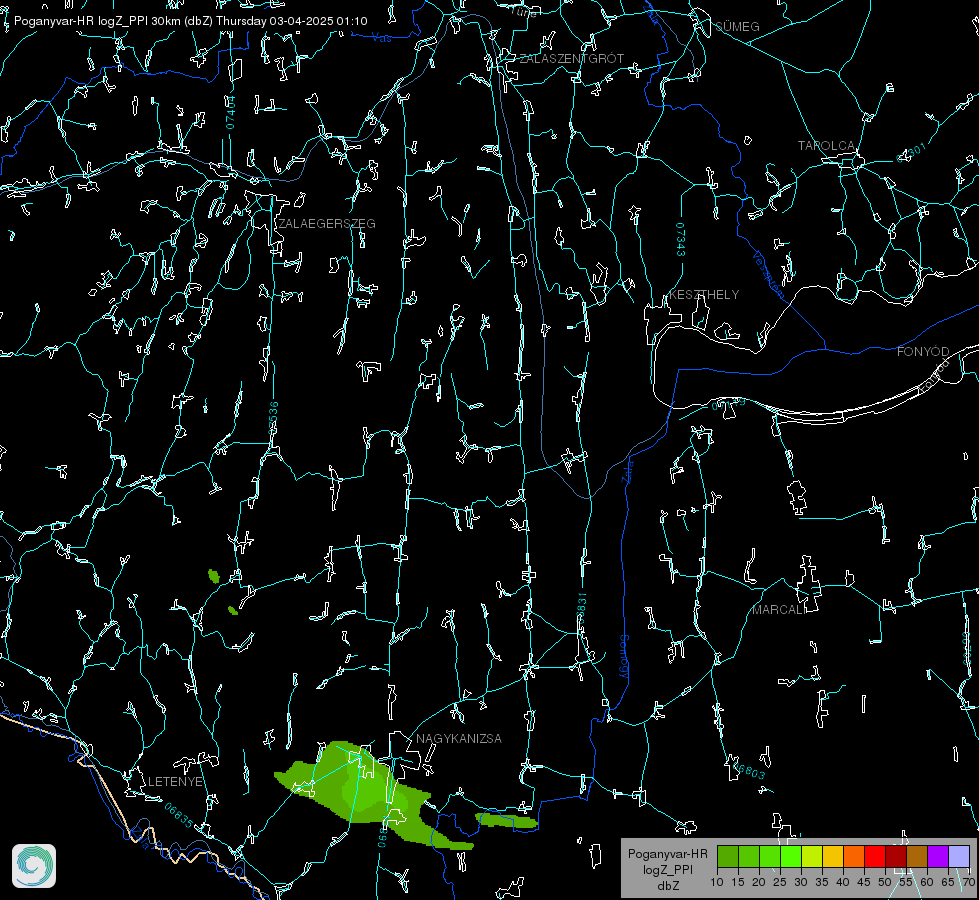Image resolution: width=979 pixels, height=900 pixels.
Task: Click the TAPOLCA city label
Action: point(826,146)
